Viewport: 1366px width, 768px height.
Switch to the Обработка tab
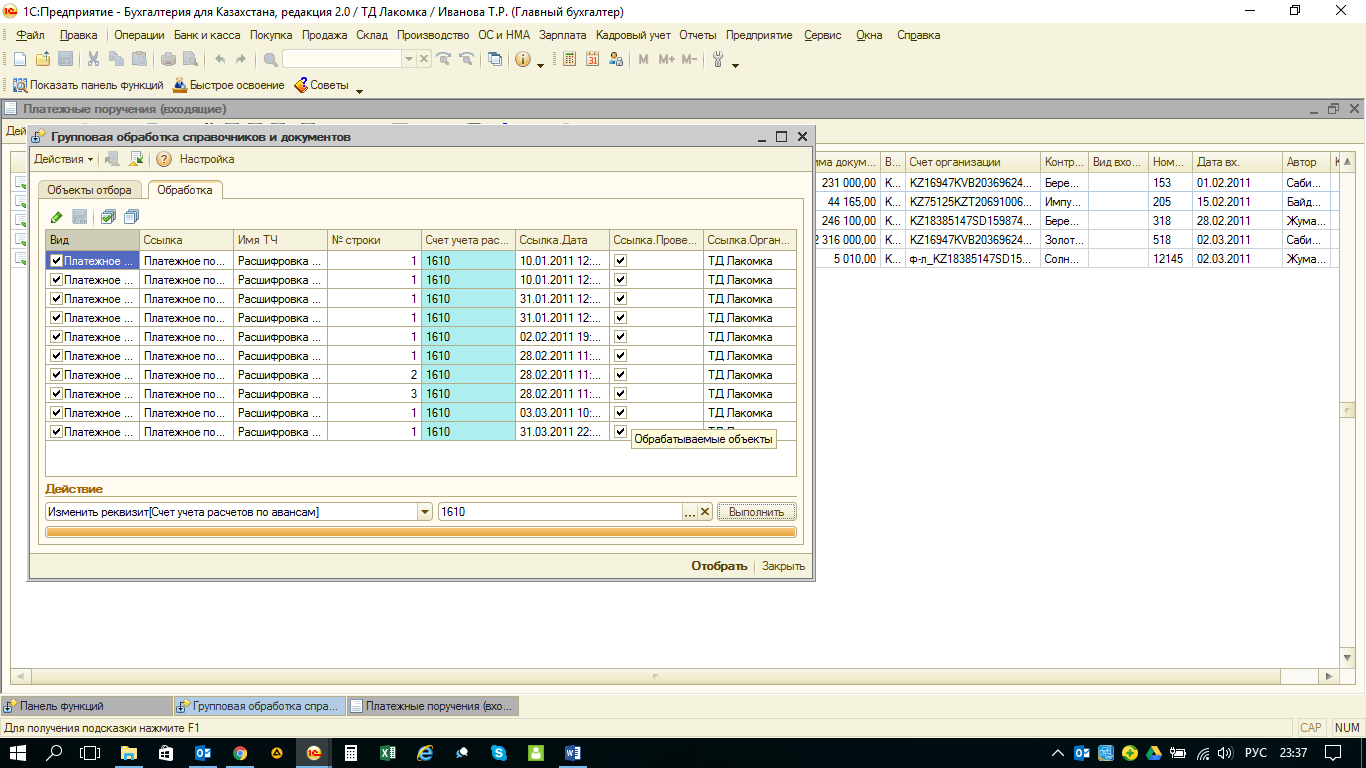tap(185, 190)
